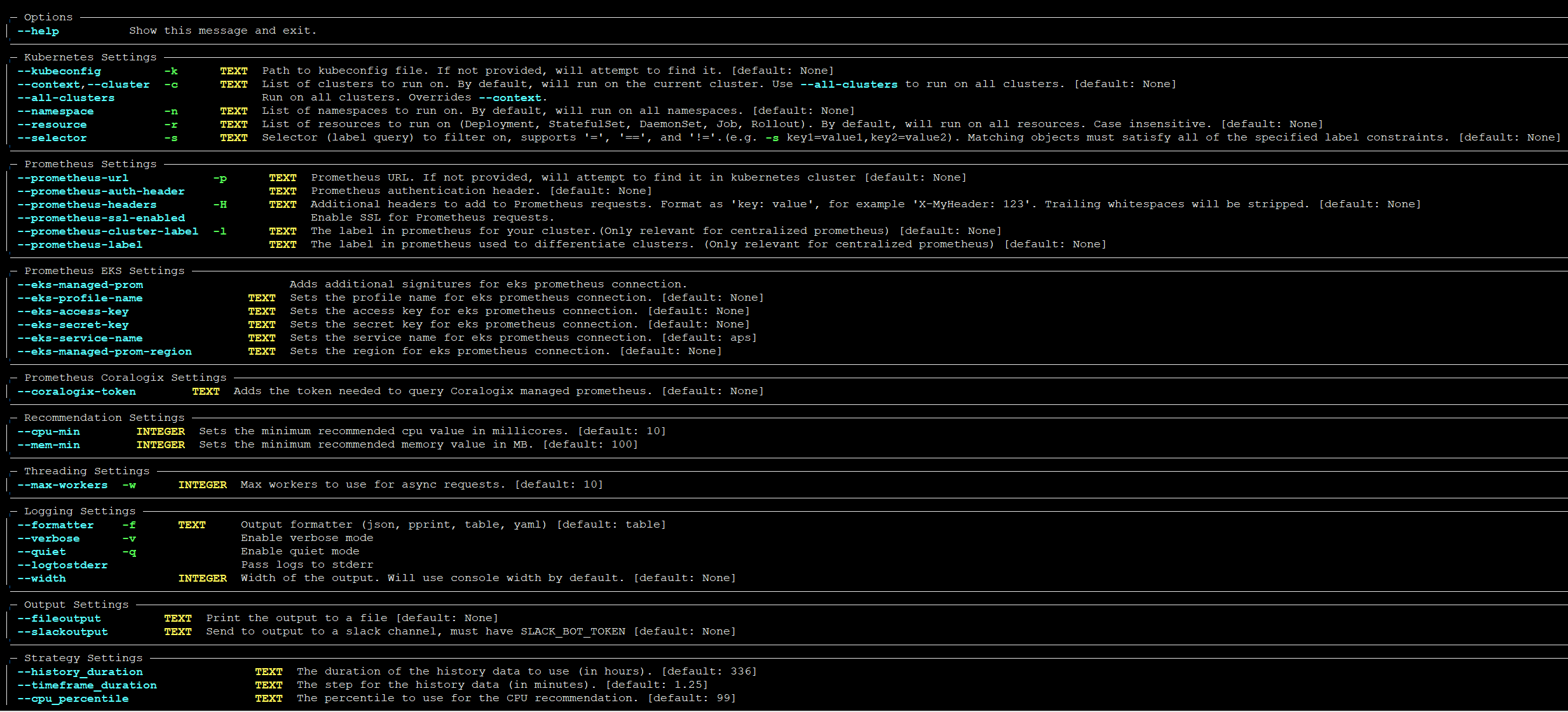Image resolution: width=1568 pixels, height=712 pixels.
Task: Click the INTEGER type next to --cpu-min
Action: point(161,432)
